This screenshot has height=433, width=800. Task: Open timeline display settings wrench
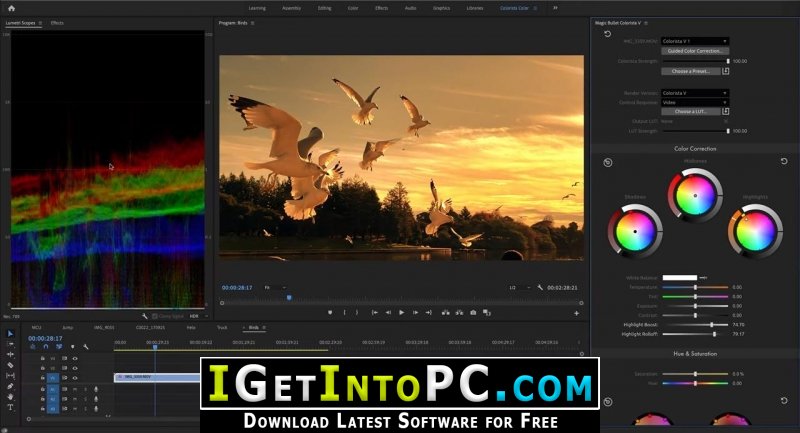(x=86, y=347)
